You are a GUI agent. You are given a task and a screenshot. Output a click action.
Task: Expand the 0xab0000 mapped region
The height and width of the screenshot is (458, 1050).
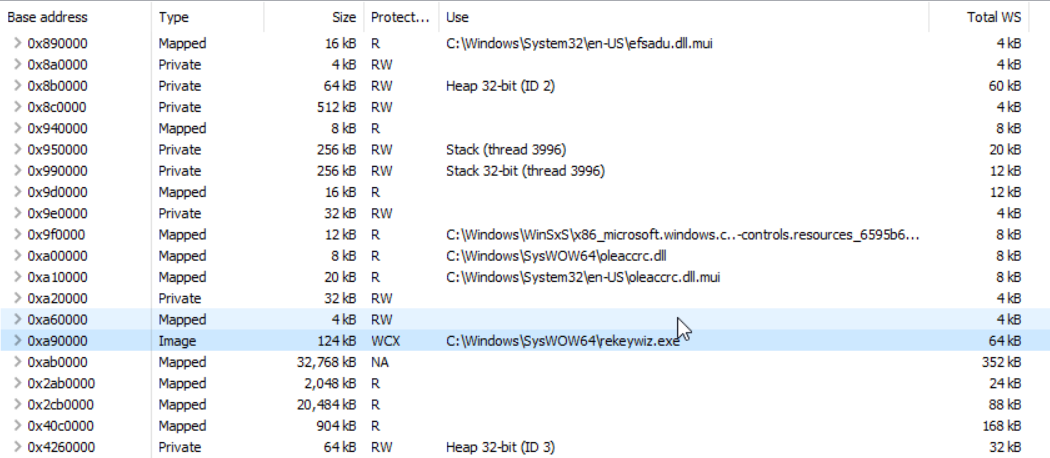[x=17, y=362]
